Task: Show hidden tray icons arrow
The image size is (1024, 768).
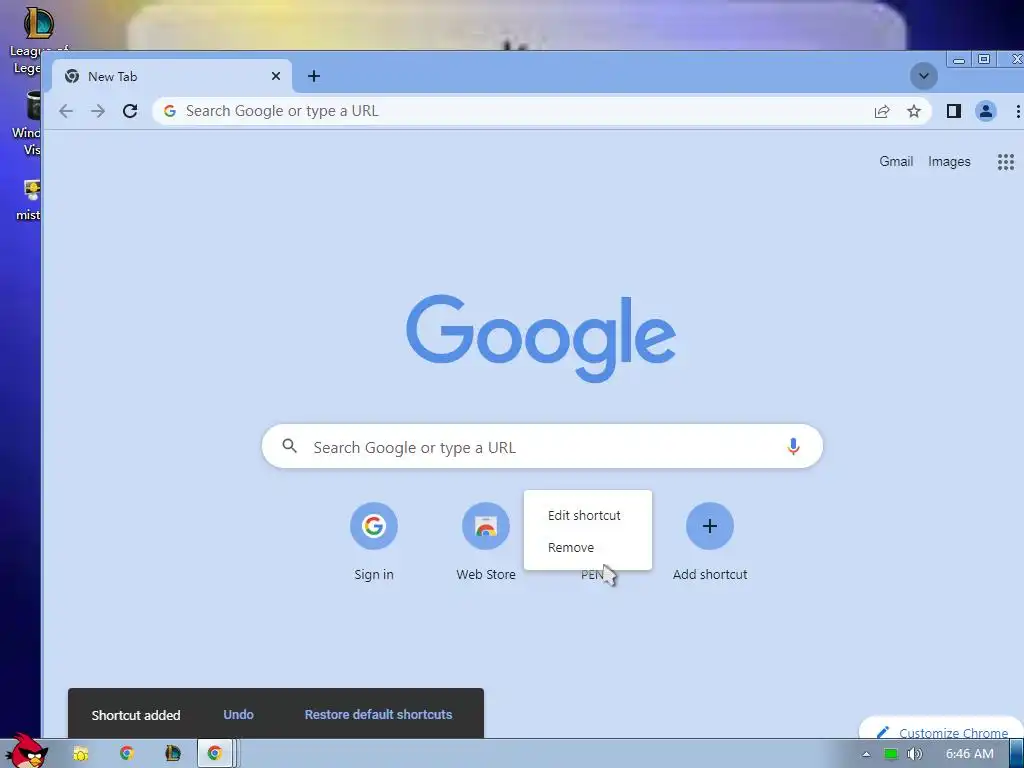Action: pyautogui.click(x=866, y=754)
